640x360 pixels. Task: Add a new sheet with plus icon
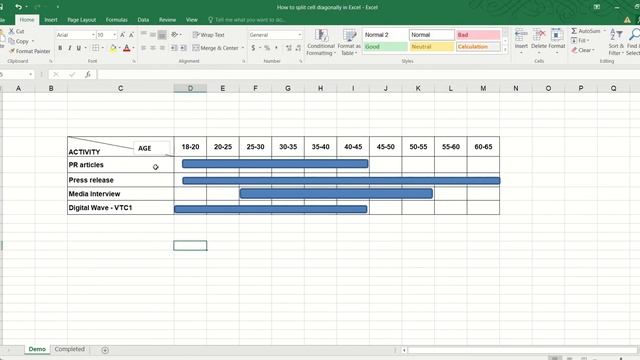coord(105,350)
